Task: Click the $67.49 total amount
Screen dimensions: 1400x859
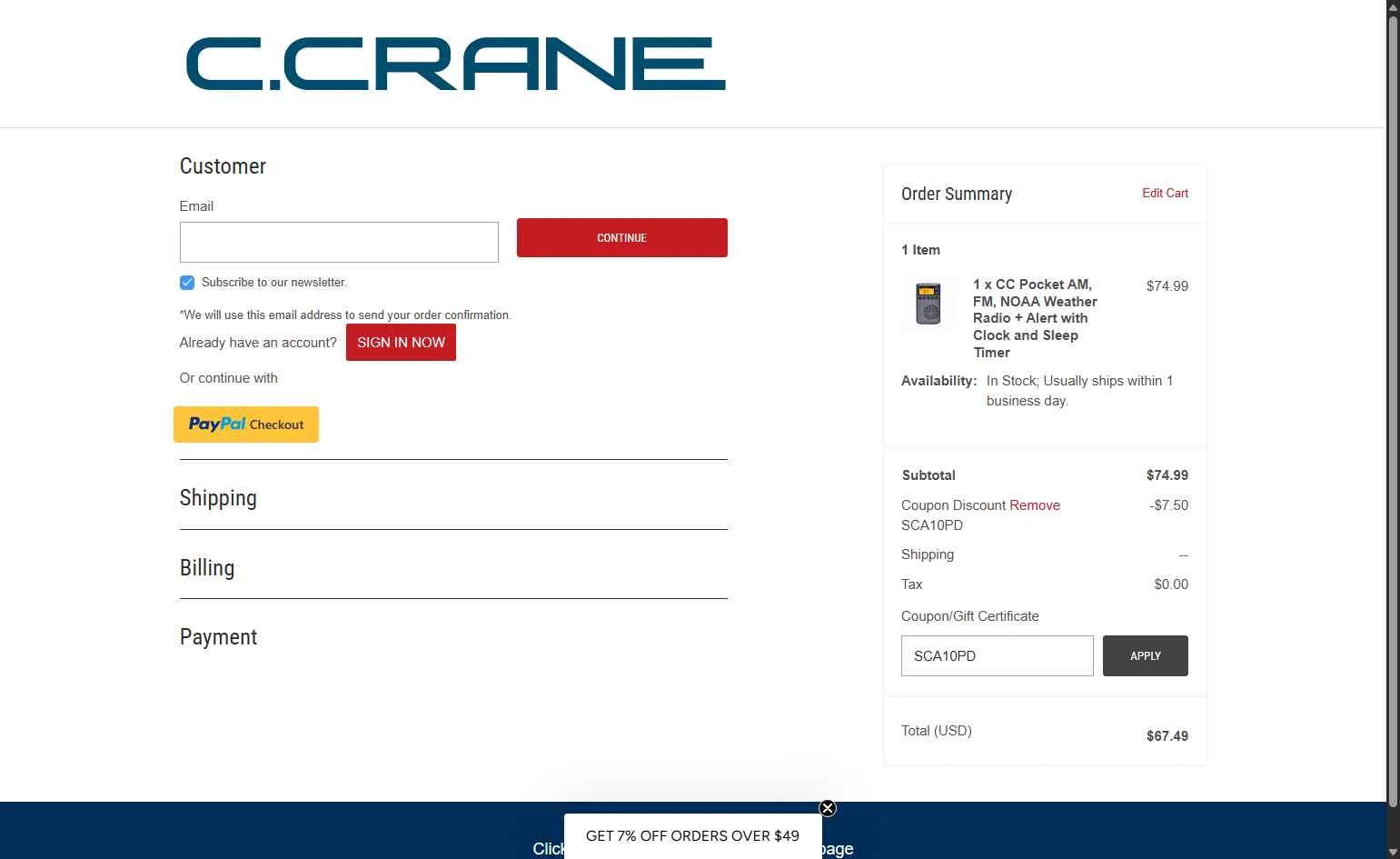Action: 1167,736
